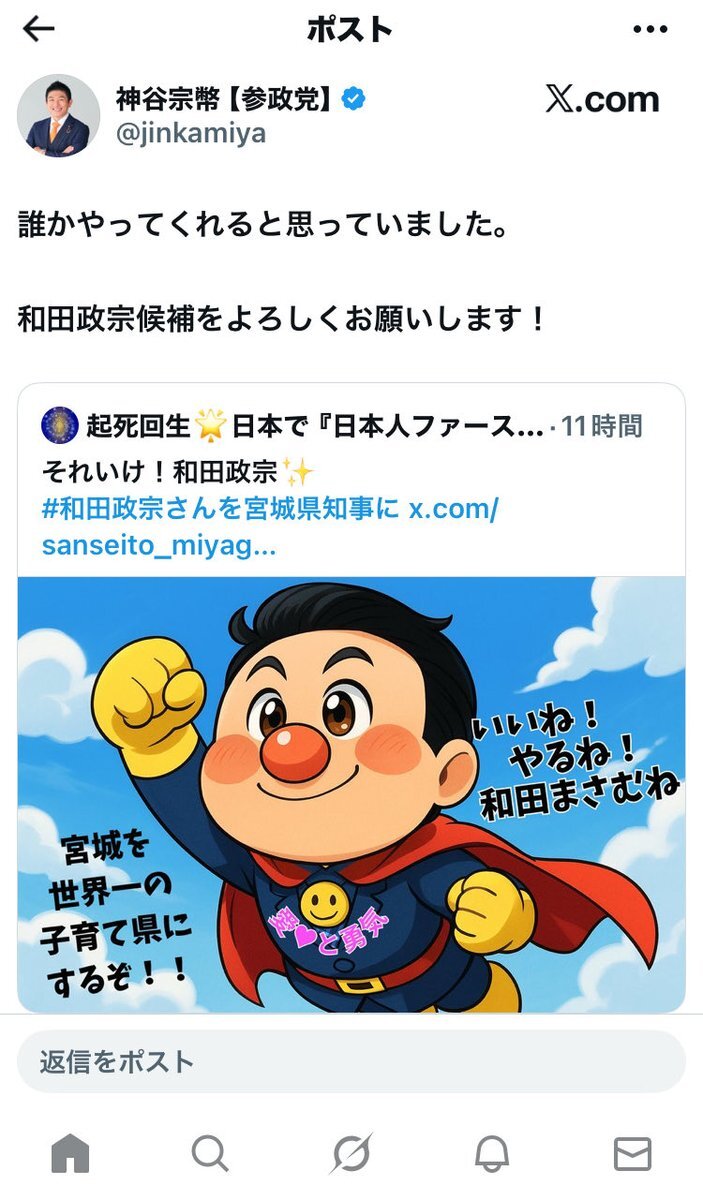Open the Messages envelope tab
This screenshot has height=1200, width=703.
click(632, 1154)
